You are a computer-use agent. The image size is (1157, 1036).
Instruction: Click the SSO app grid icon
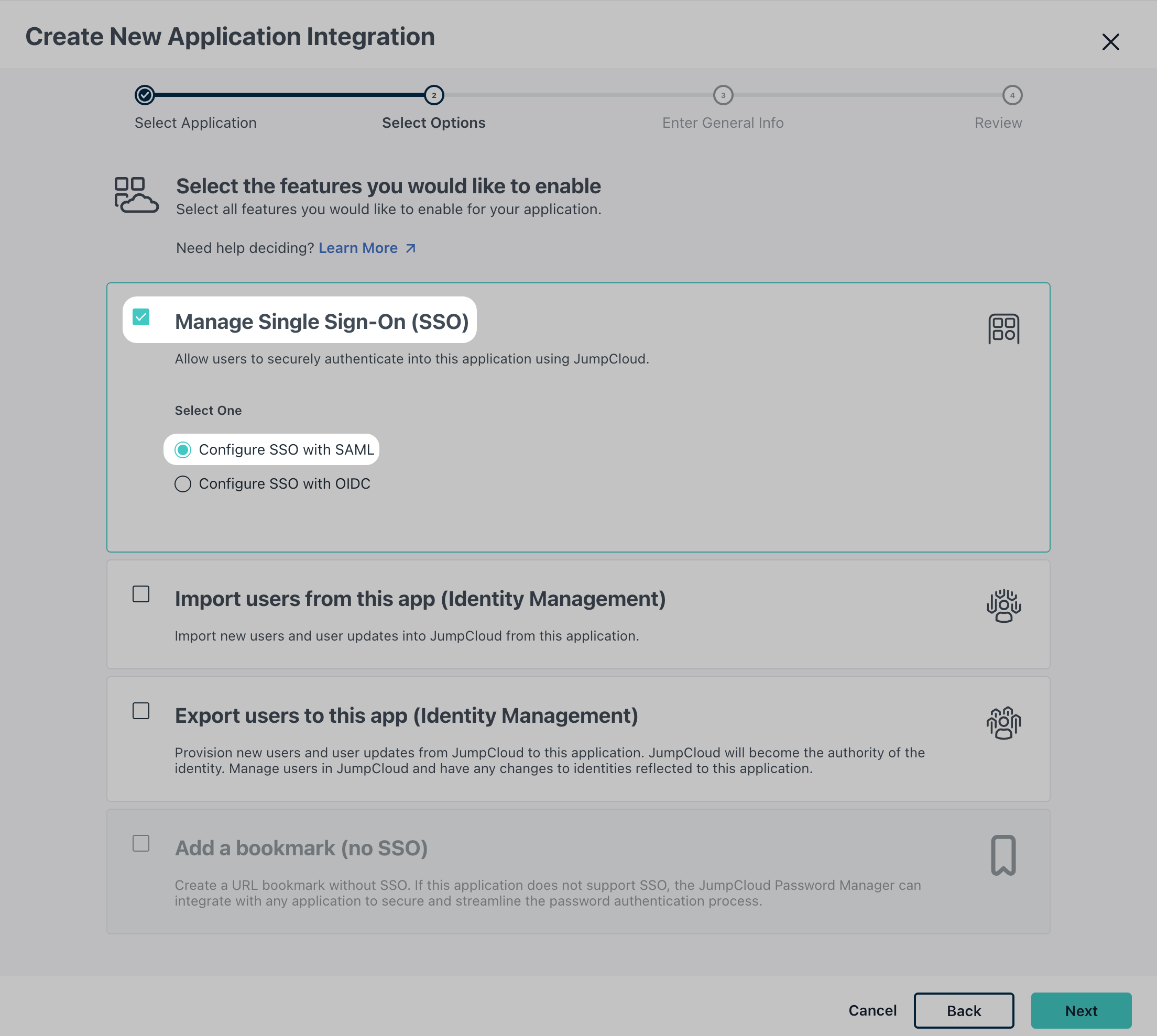tap(1003, 328)
